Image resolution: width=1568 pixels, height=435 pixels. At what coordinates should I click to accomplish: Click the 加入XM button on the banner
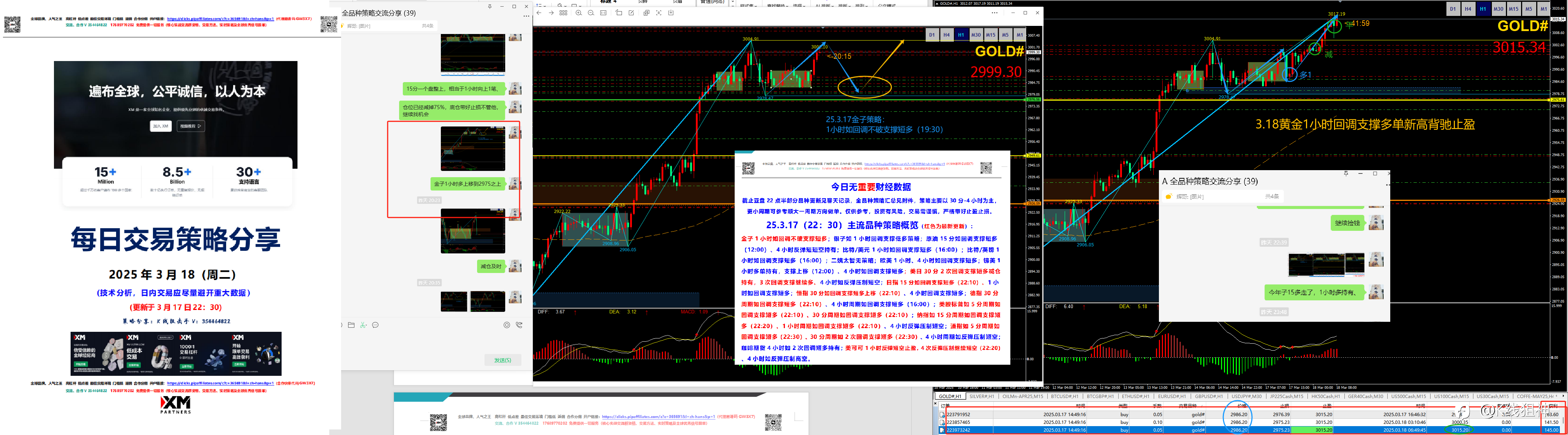coord(161,126)
